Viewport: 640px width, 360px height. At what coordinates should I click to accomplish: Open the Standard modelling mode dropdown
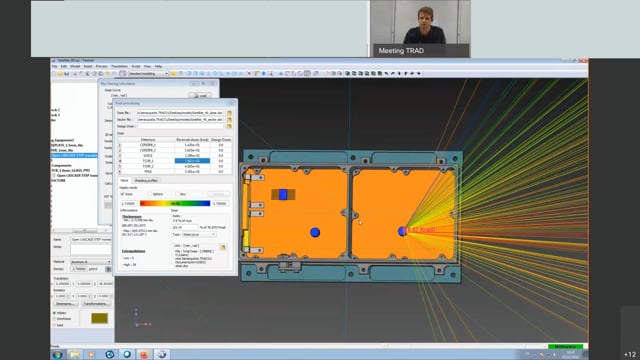pos(148,73)
